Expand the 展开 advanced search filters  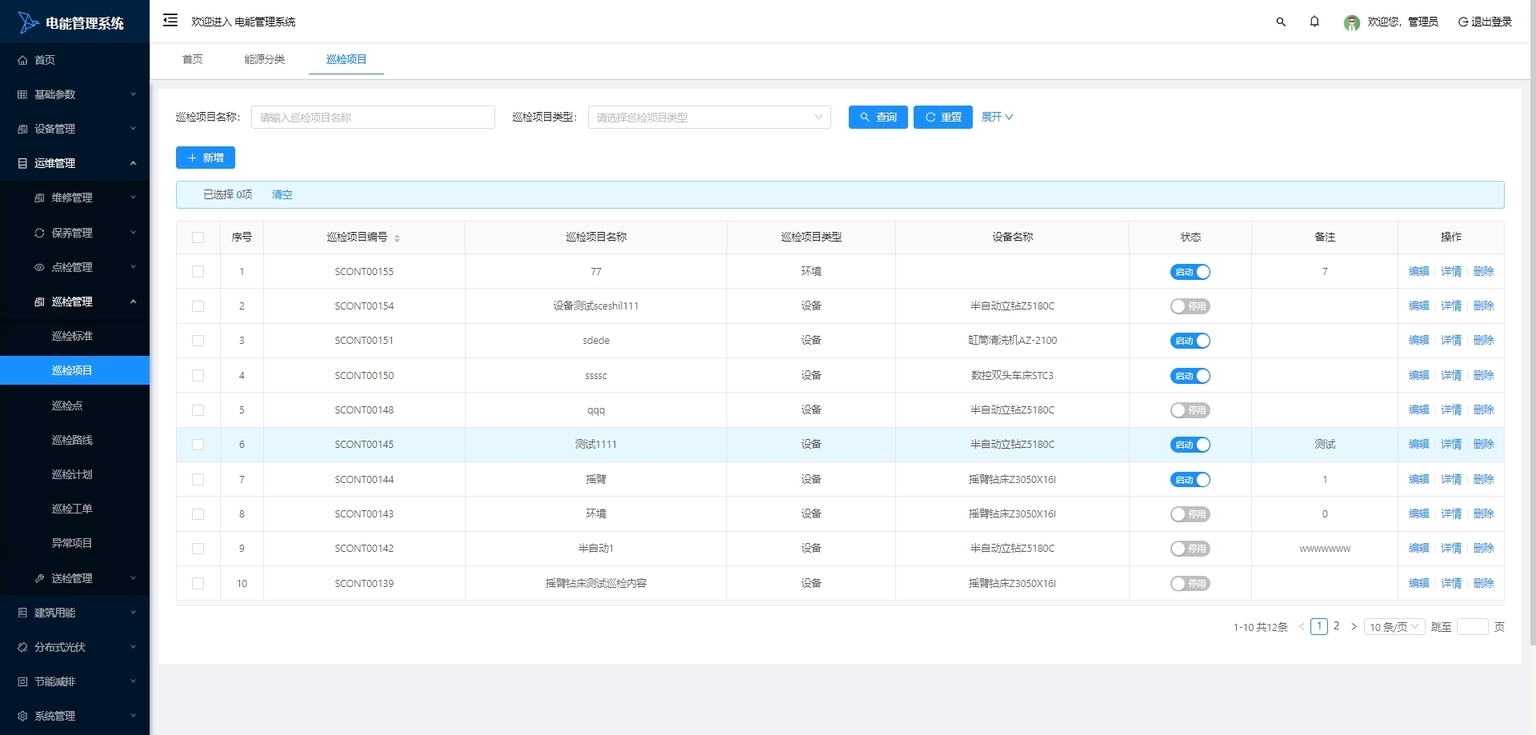click(x=997, y=117)
